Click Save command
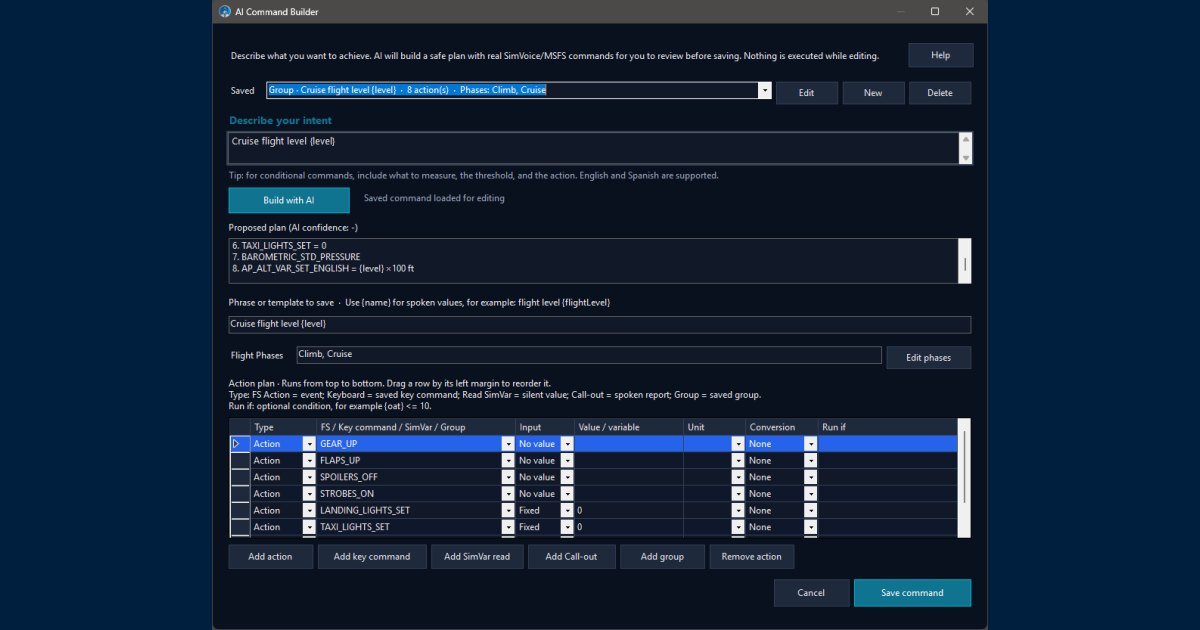Screen dimensions: 1200x630 (912, 593)
